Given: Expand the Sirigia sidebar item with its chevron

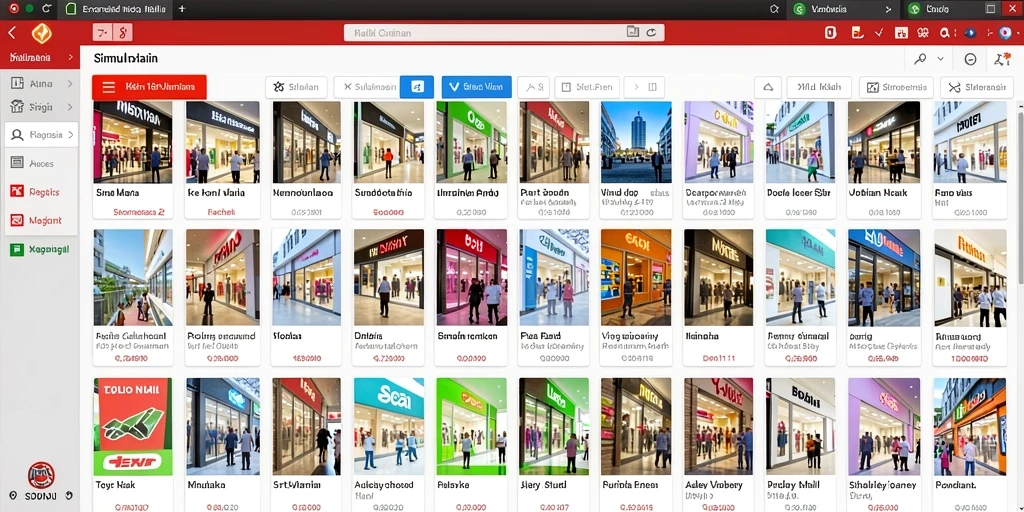Looking at the screenshot, I should point(69,106).
